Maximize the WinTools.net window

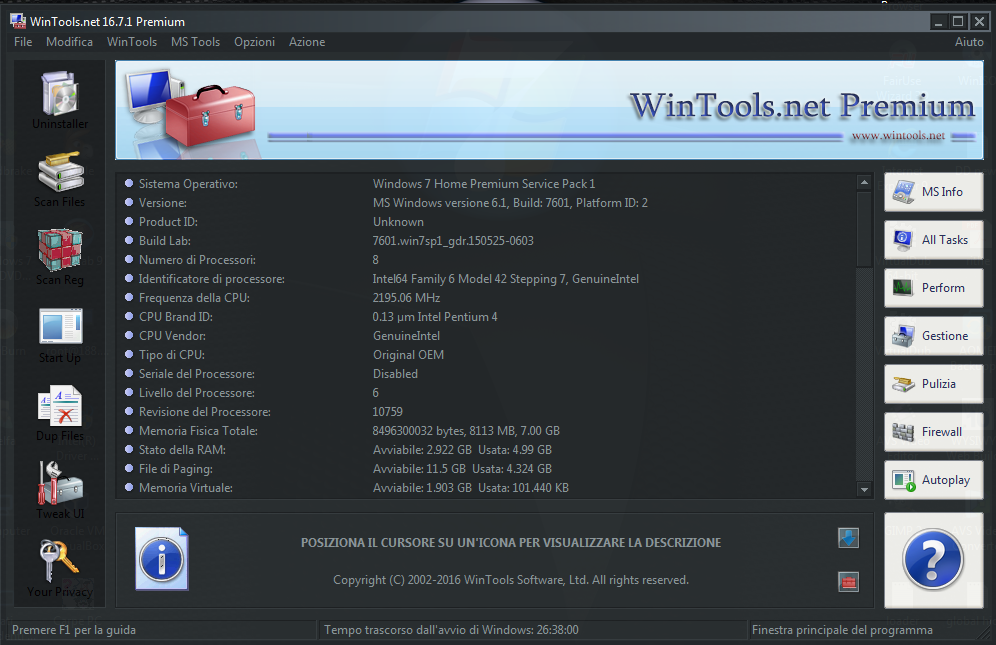pos(959,22)
